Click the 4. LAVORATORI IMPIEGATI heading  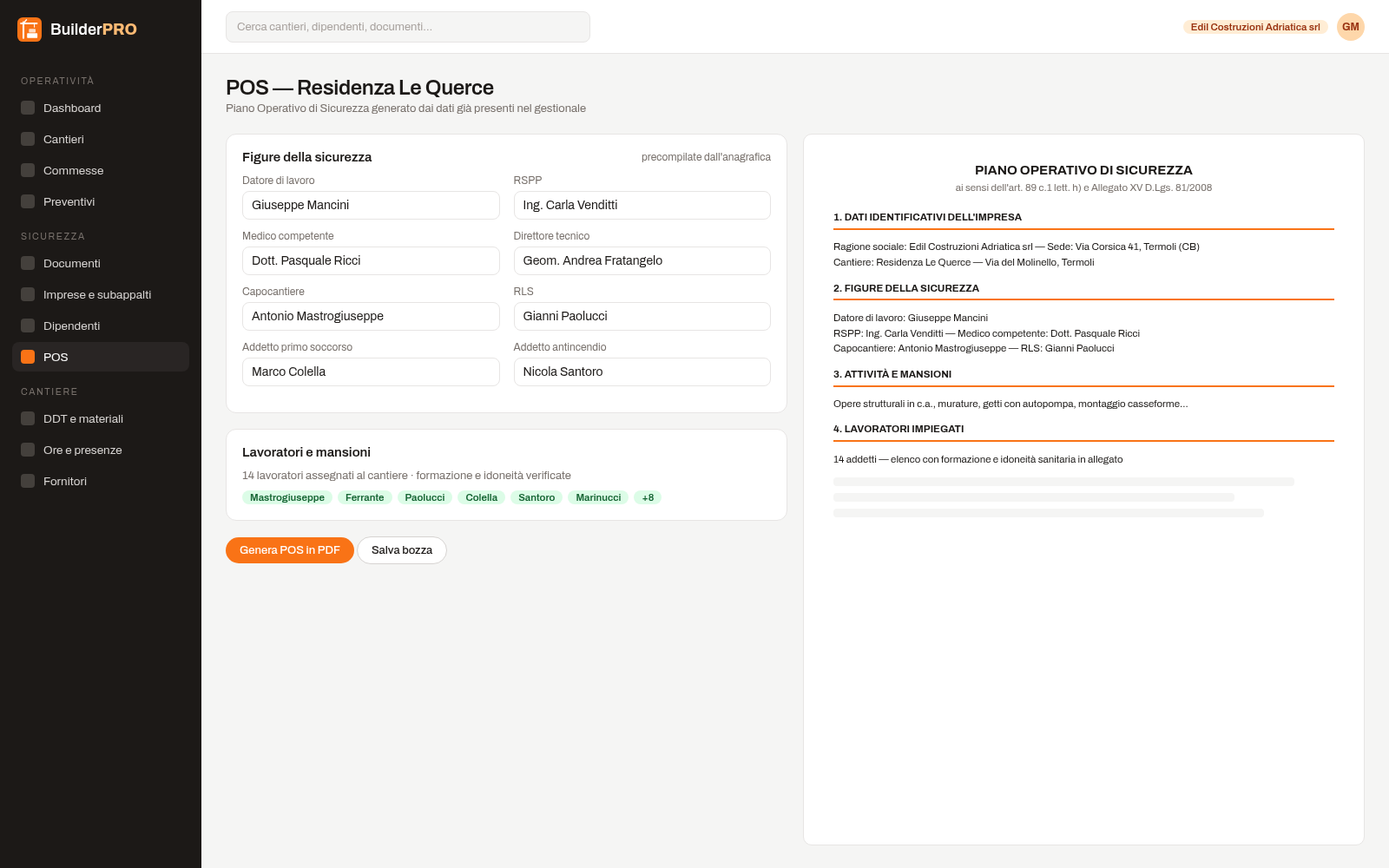[x=899, y=429]
